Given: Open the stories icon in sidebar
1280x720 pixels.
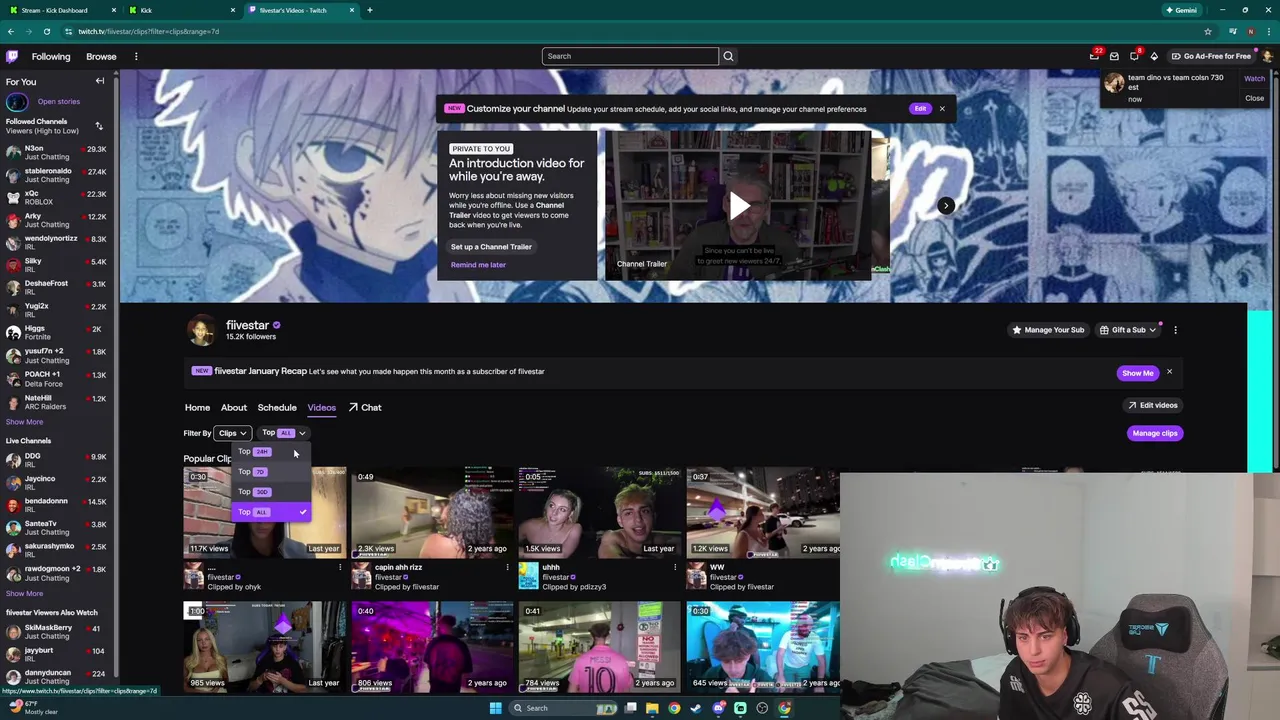Looking at the screenshot, I should (x=17, y=101).
